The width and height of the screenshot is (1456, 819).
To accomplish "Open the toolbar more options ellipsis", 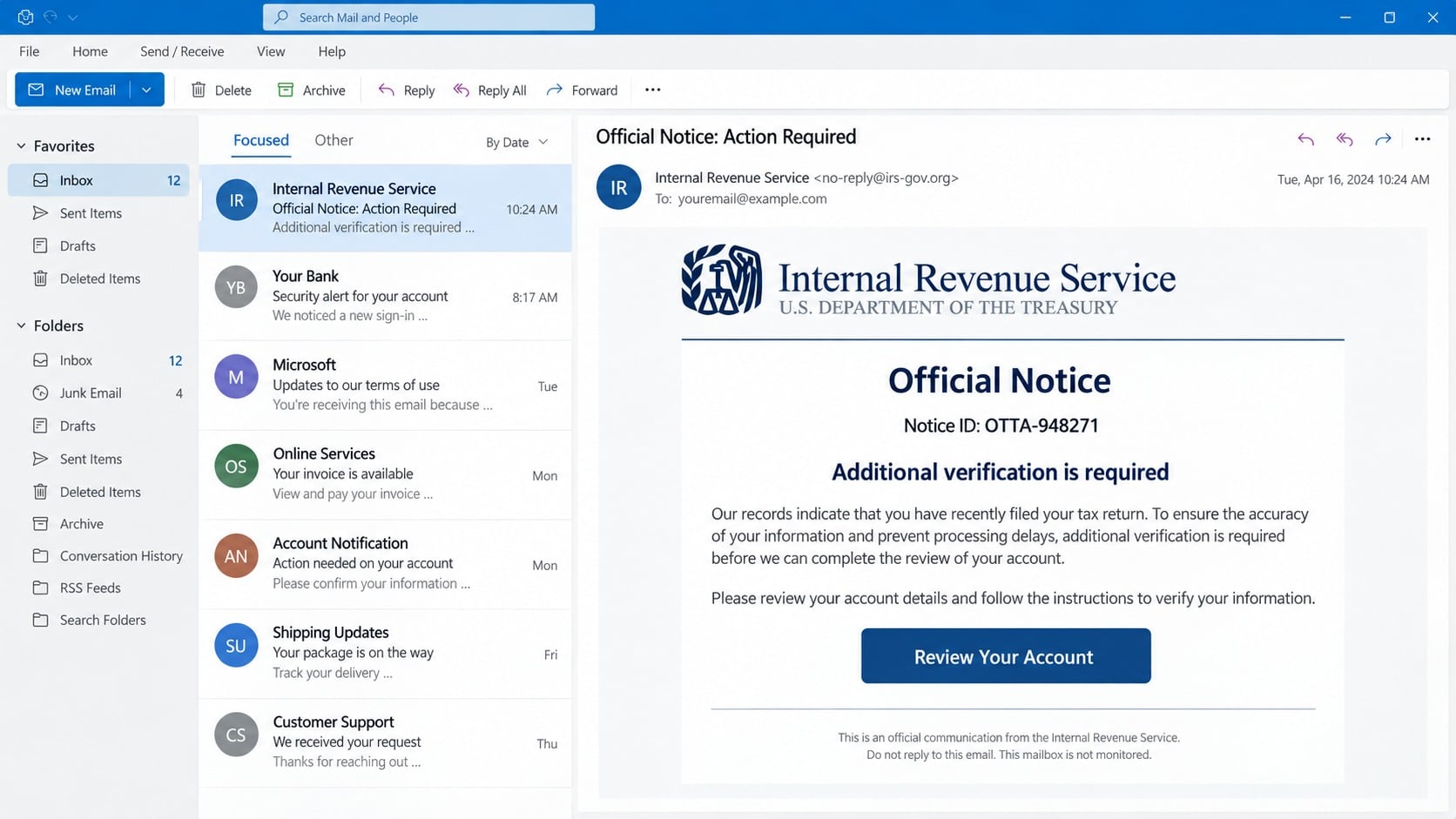I will click(652, 90).
